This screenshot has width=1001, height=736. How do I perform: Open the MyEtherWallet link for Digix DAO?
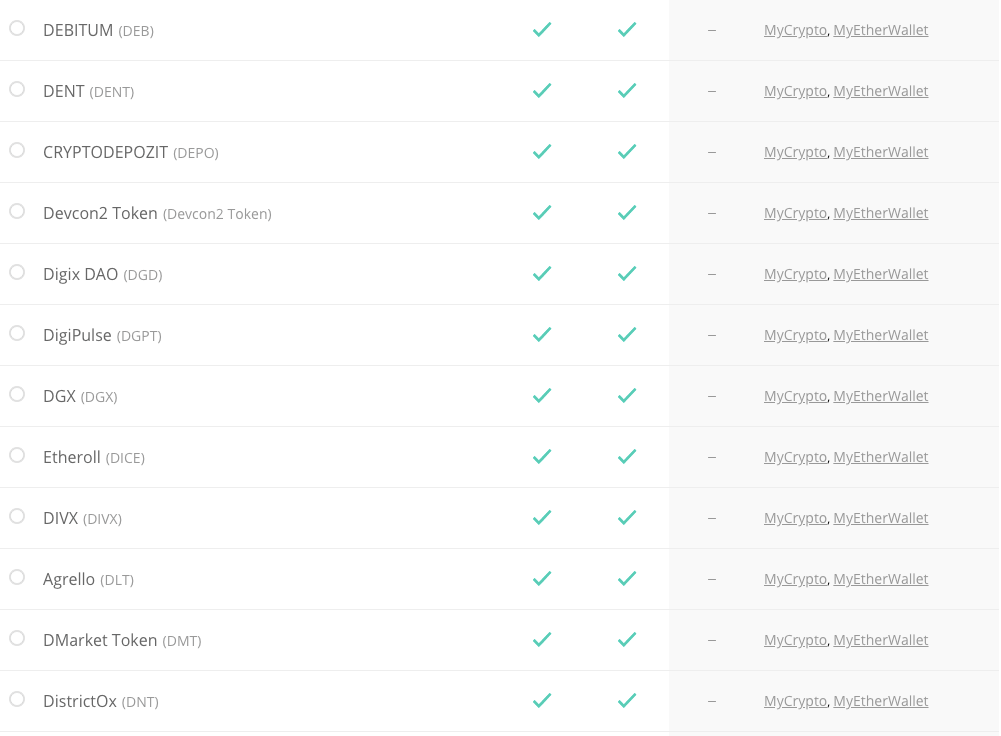click(881, 273)
